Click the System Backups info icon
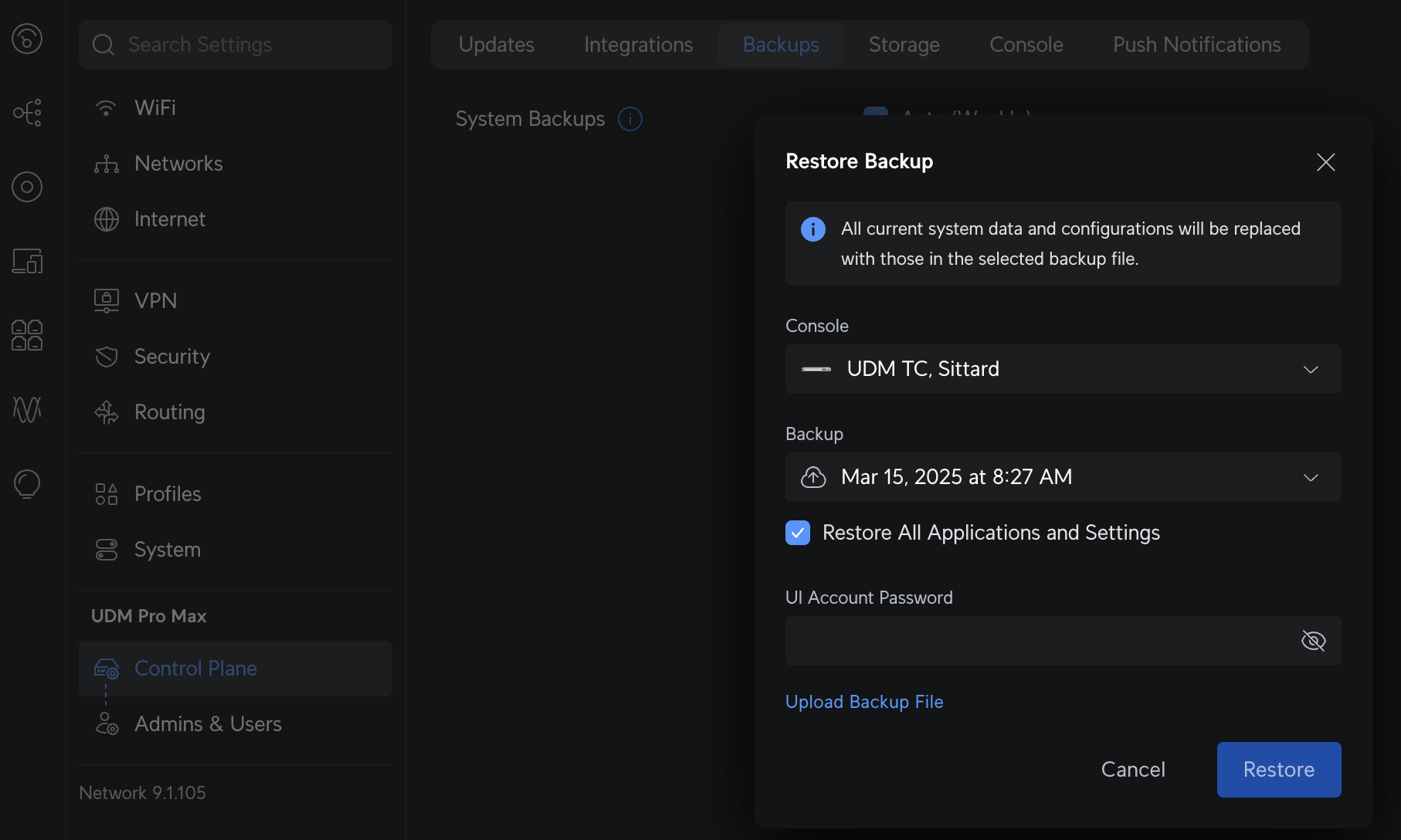The height and width of the screenshot is (840, 1401). pyautogui.click(x=630, y=119)
